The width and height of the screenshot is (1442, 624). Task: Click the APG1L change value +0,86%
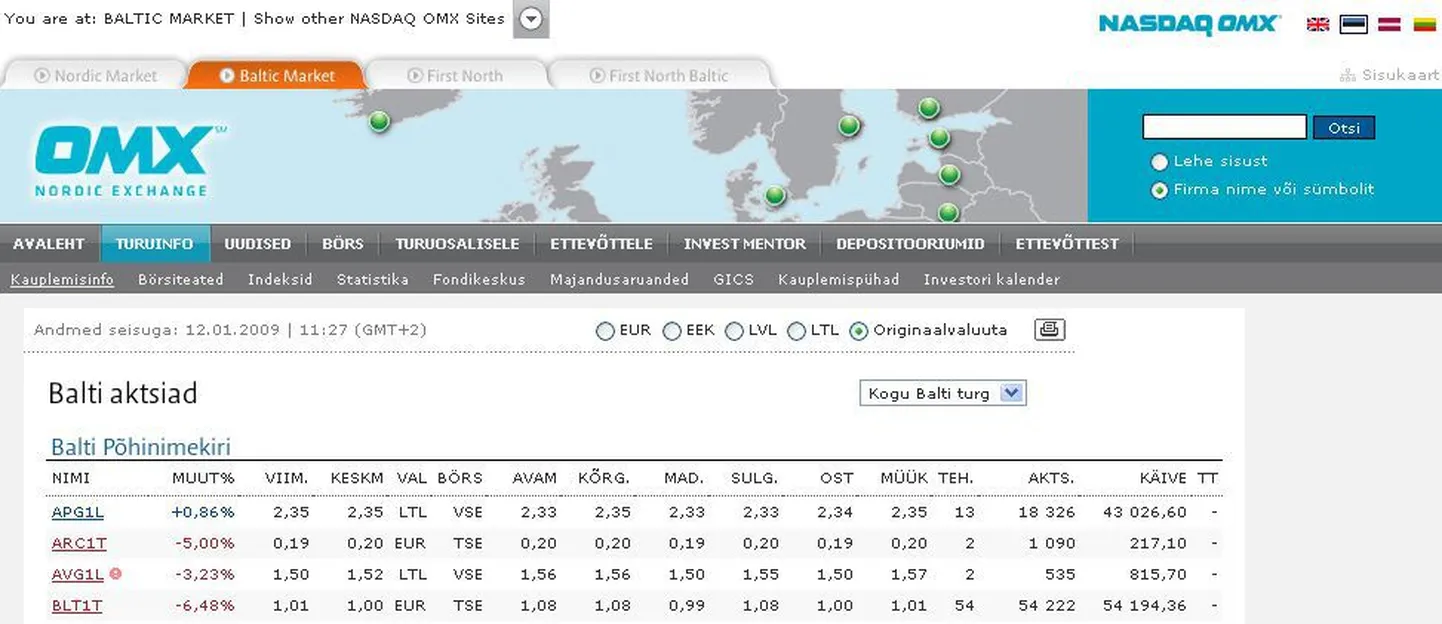203,512
